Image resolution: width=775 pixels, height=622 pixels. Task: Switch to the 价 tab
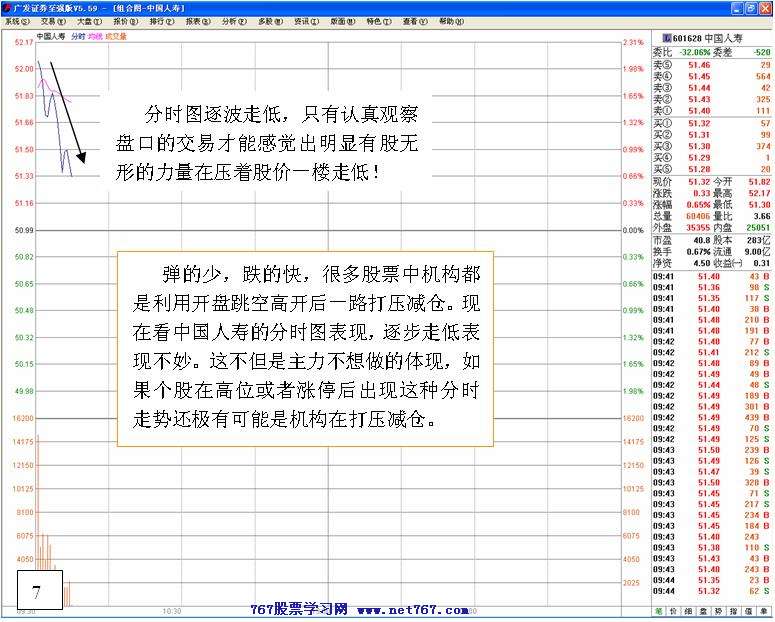(674, 610)
